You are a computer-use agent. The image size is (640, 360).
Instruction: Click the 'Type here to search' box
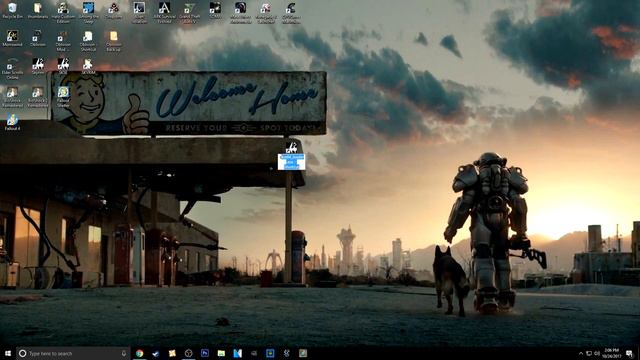tap(73, 353)
